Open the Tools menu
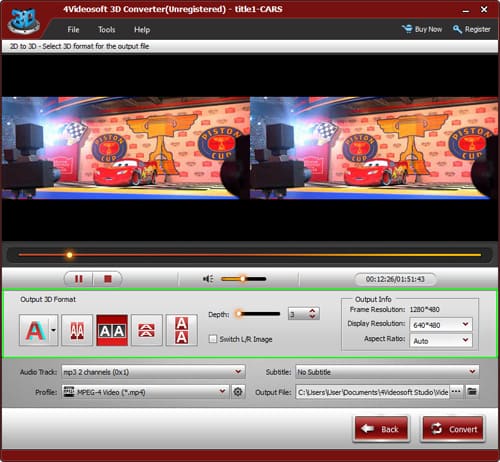 pyautogui.click(x=106, y=30)
